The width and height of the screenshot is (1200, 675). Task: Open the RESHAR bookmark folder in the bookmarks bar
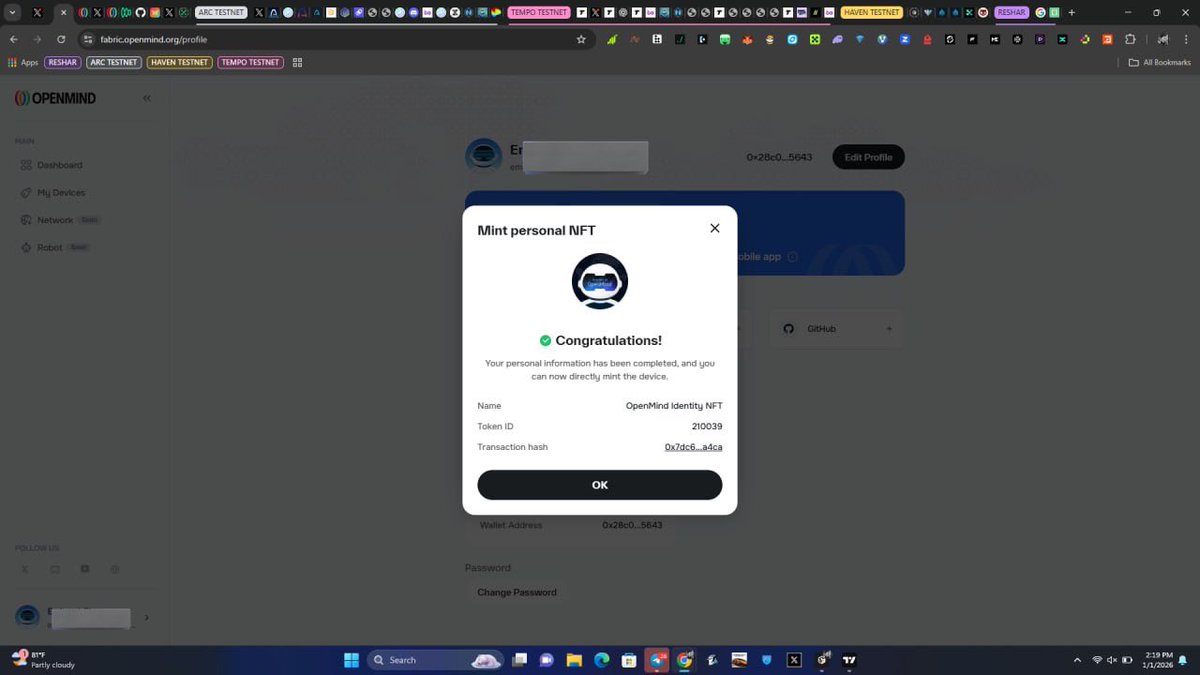tap(62, 62)
